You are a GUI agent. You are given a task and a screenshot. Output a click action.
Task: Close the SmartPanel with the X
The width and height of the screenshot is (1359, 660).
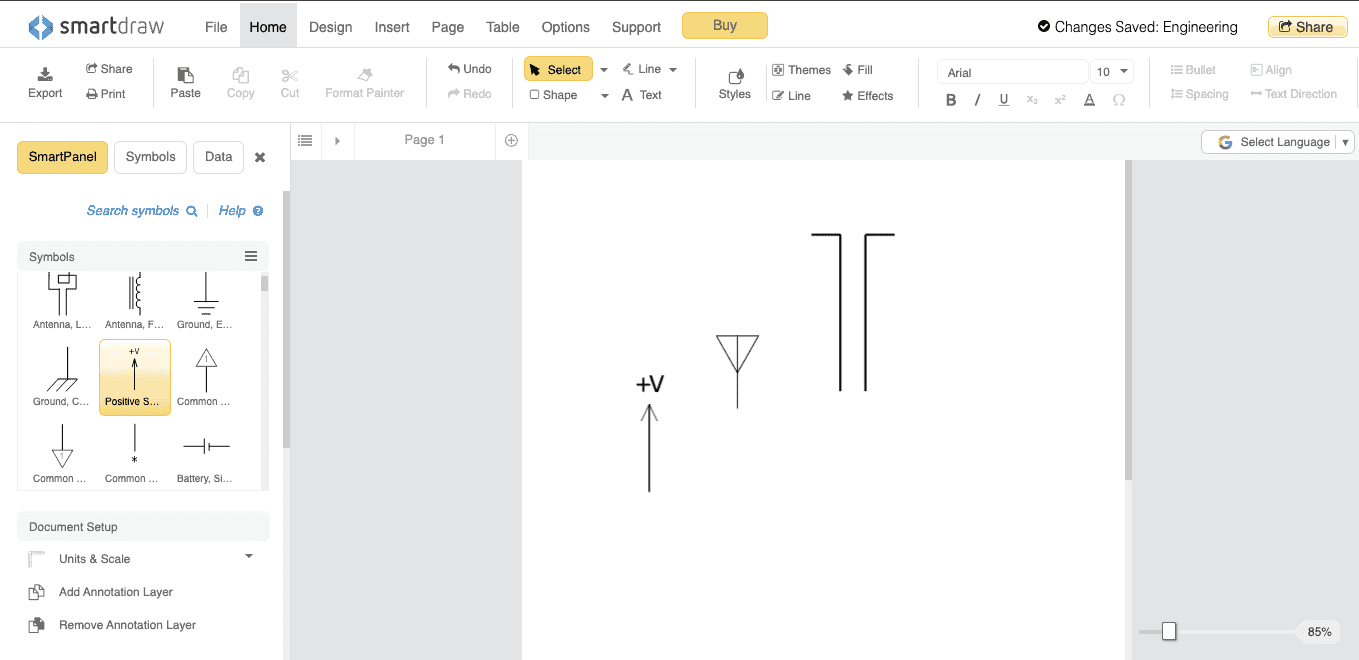coord(260,157)
